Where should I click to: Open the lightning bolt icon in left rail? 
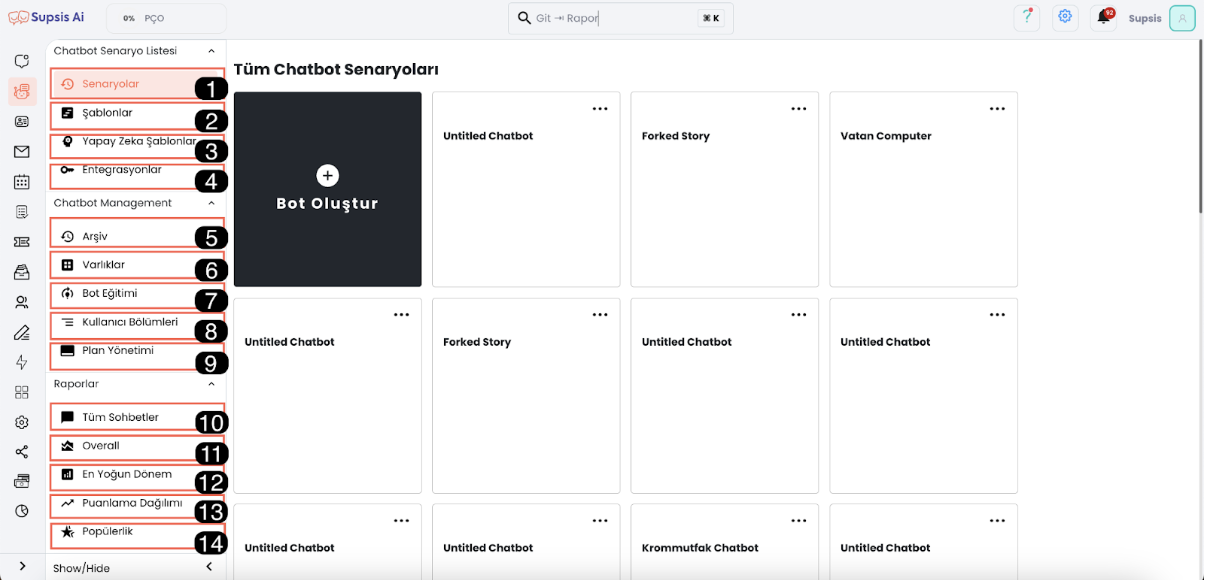click(x=22, y=363)
